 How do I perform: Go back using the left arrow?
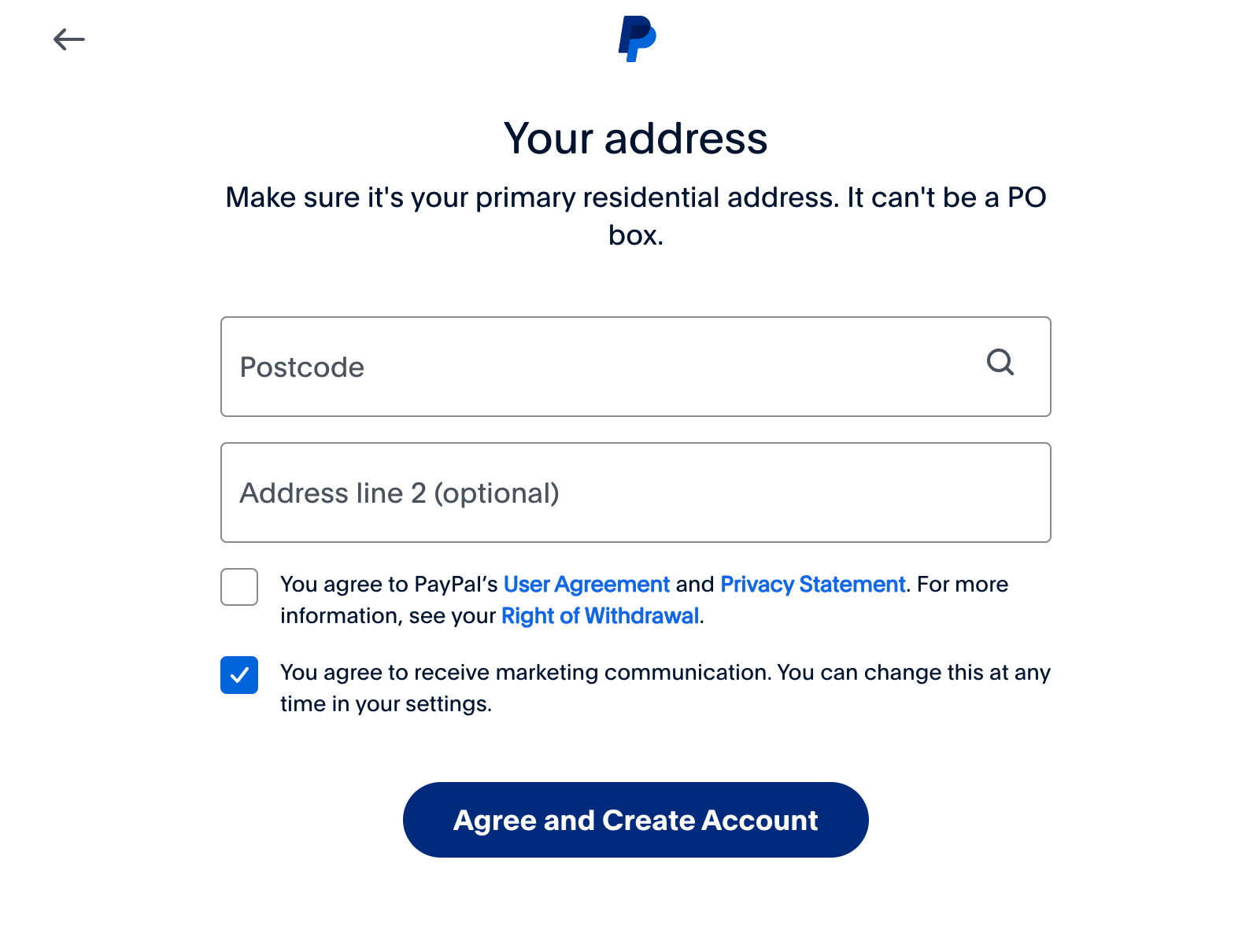(69, 39)
